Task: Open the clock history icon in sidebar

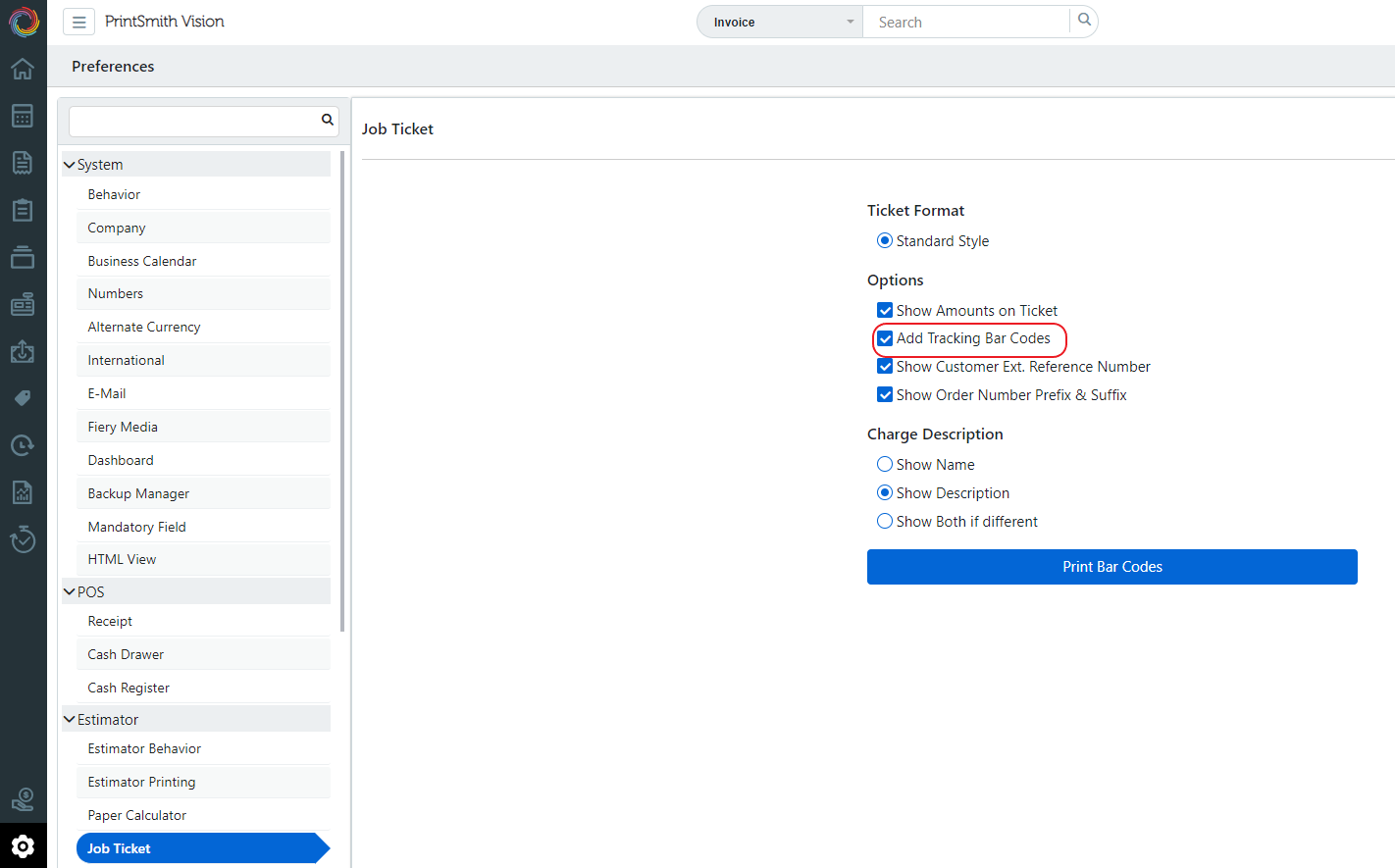Action: coord(23,445)
